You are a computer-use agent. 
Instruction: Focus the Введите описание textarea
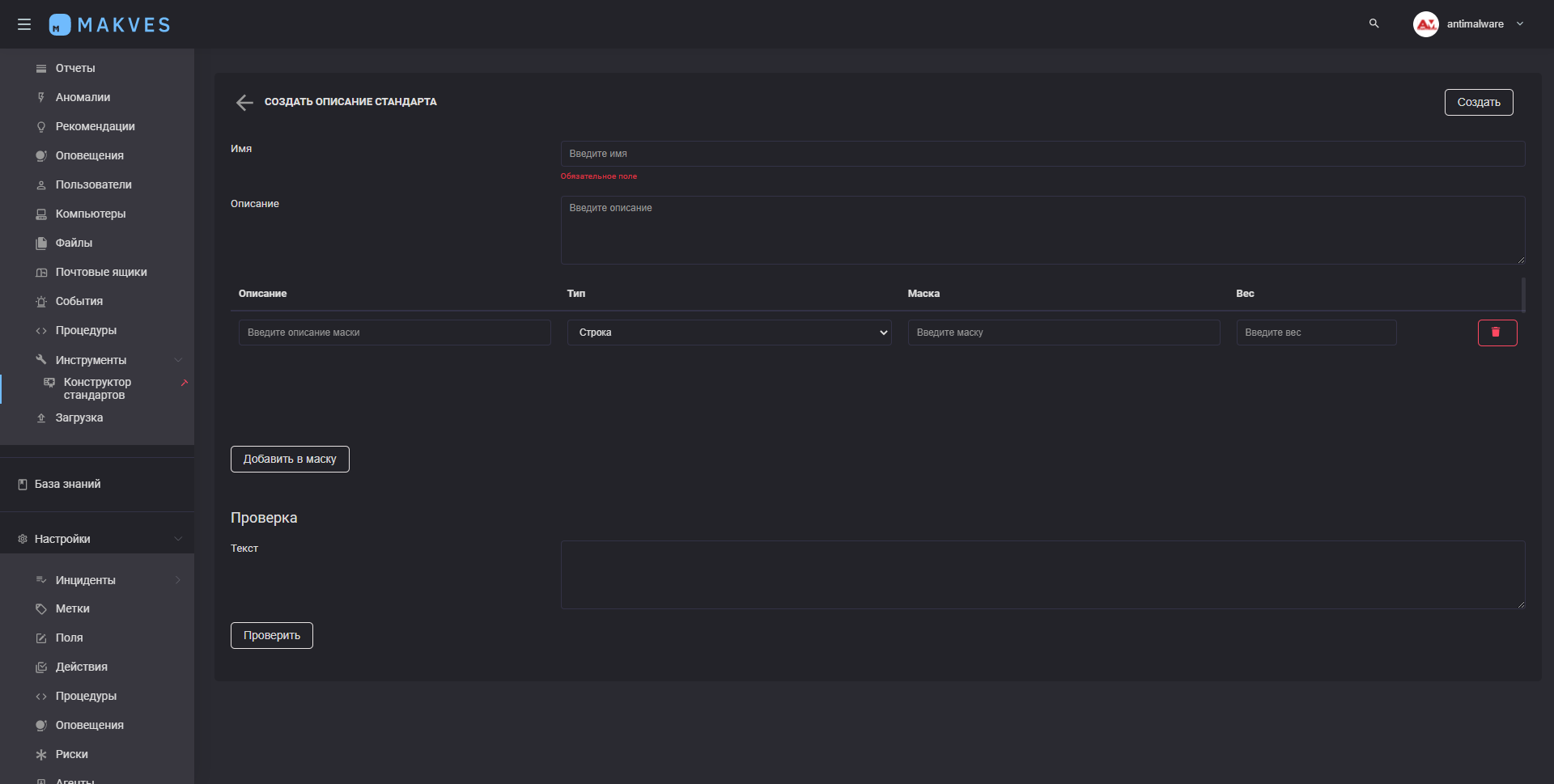(1042, 230)
